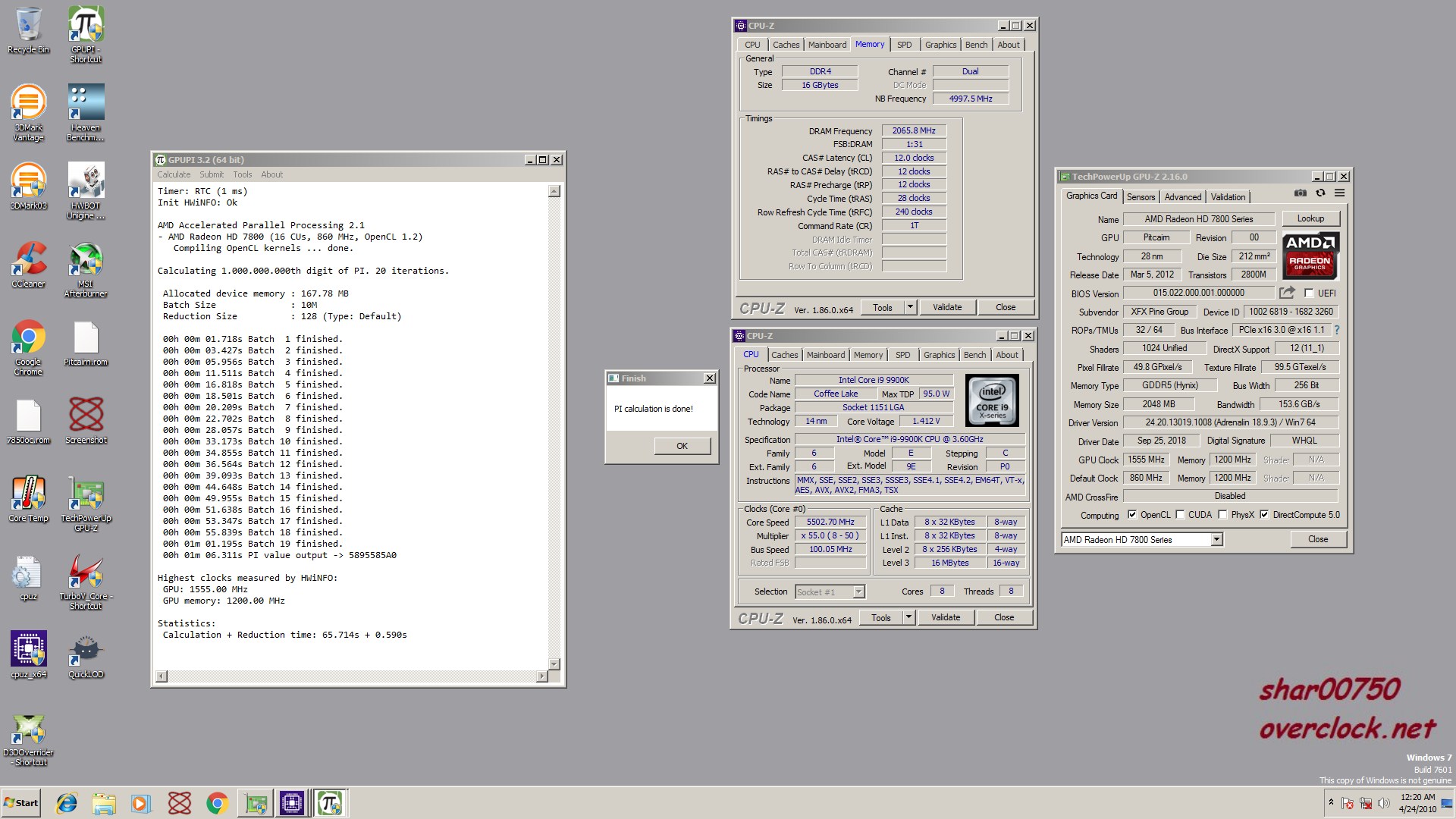This screenshot has width=1456, height=819.
Task: Launch Core Temp desktop icon
Action: 28,499
